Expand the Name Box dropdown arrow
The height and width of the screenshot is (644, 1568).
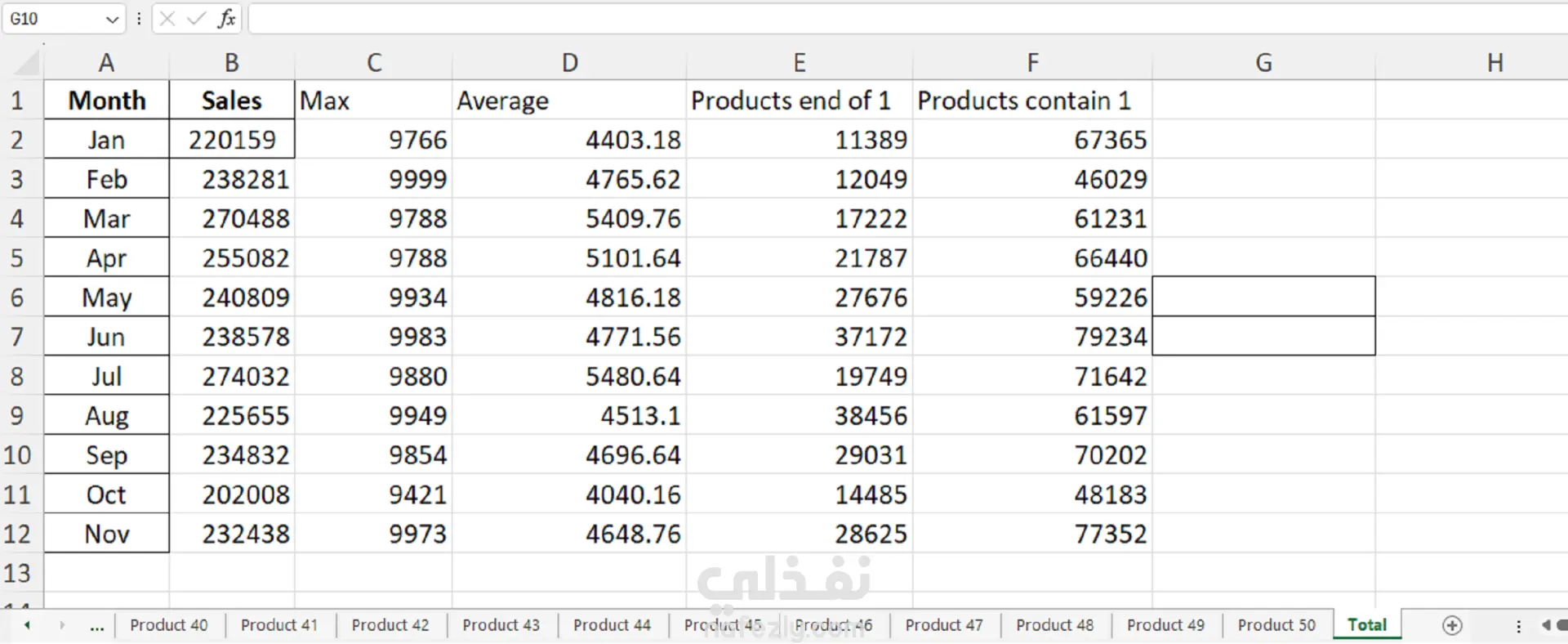pos(113,20)
